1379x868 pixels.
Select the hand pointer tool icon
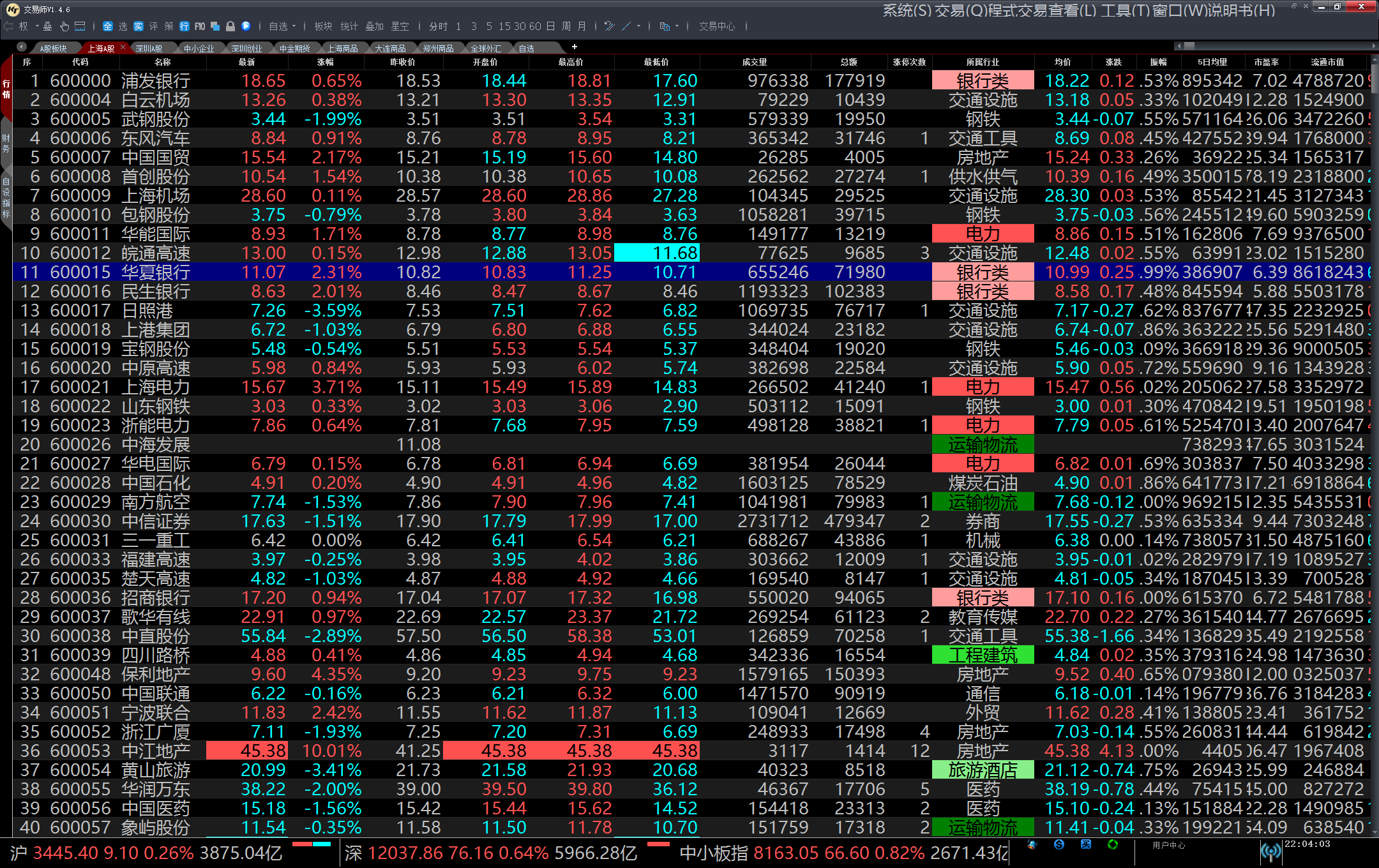[64, 26]
